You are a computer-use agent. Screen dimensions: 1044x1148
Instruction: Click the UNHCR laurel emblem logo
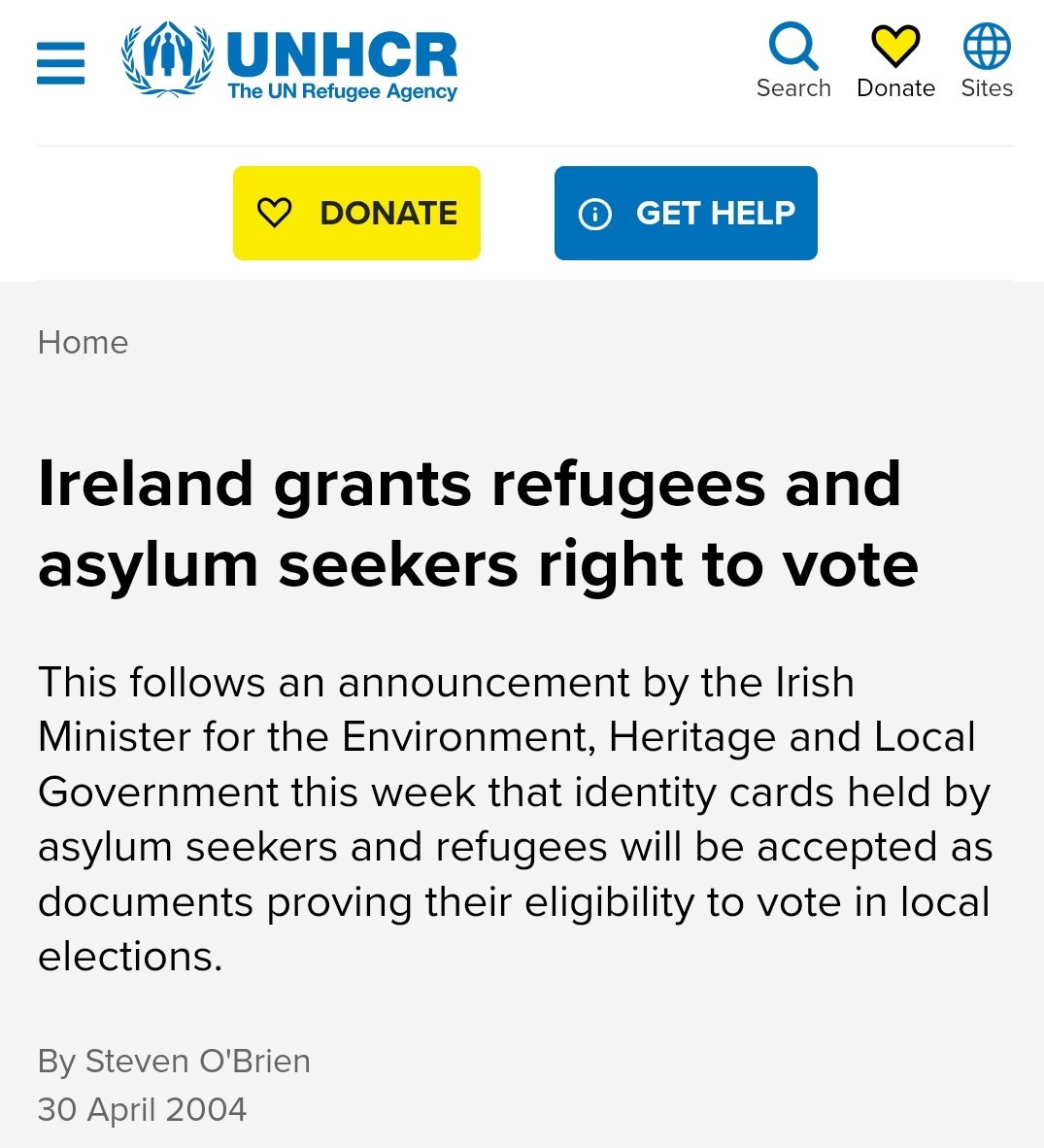pyautogui.click(x=167, y=59)
